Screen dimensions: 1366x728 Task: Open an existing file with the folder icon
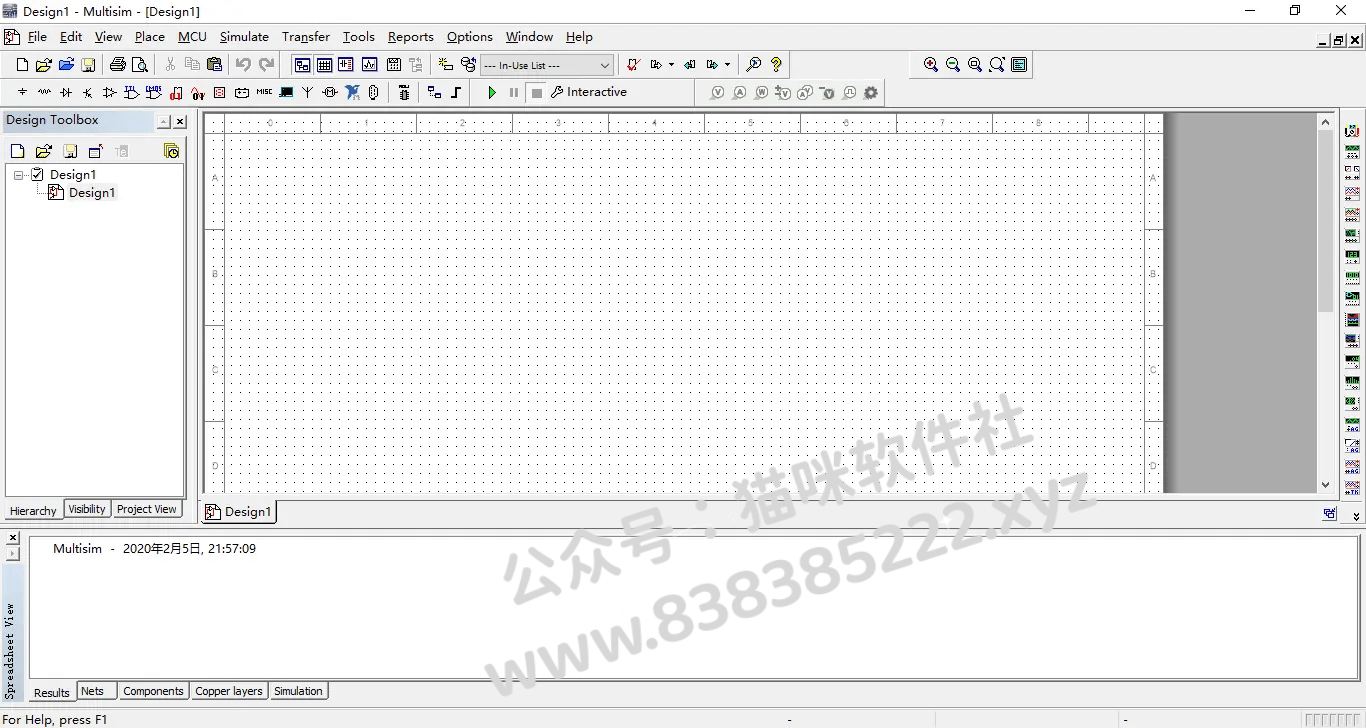pyautogui.click(x=44, y=65)
